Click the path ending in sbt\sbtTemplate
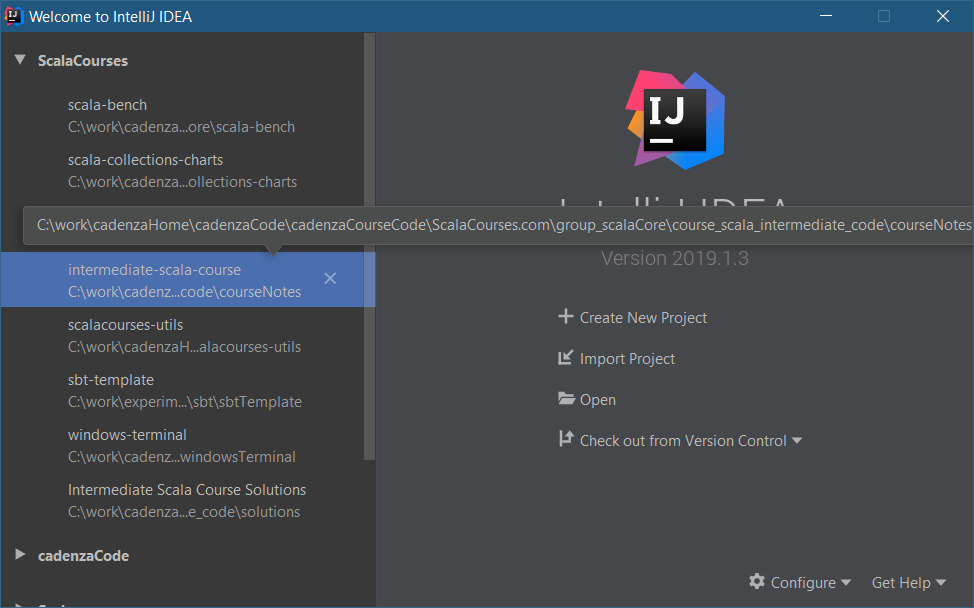 click(x=184, y=402)
